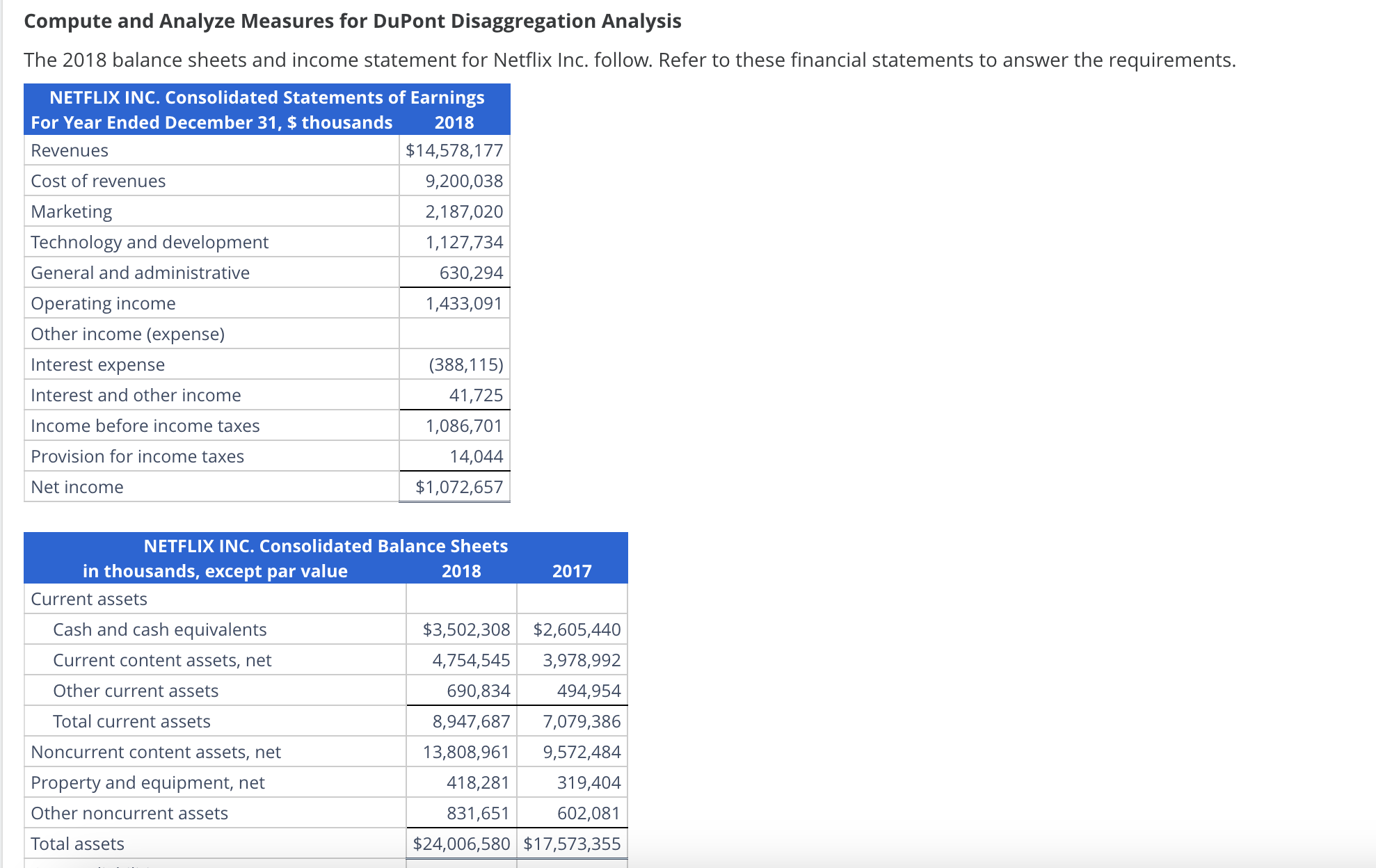
Task: Click the Net income value $1,072,657
Action: tap(459, 487)
